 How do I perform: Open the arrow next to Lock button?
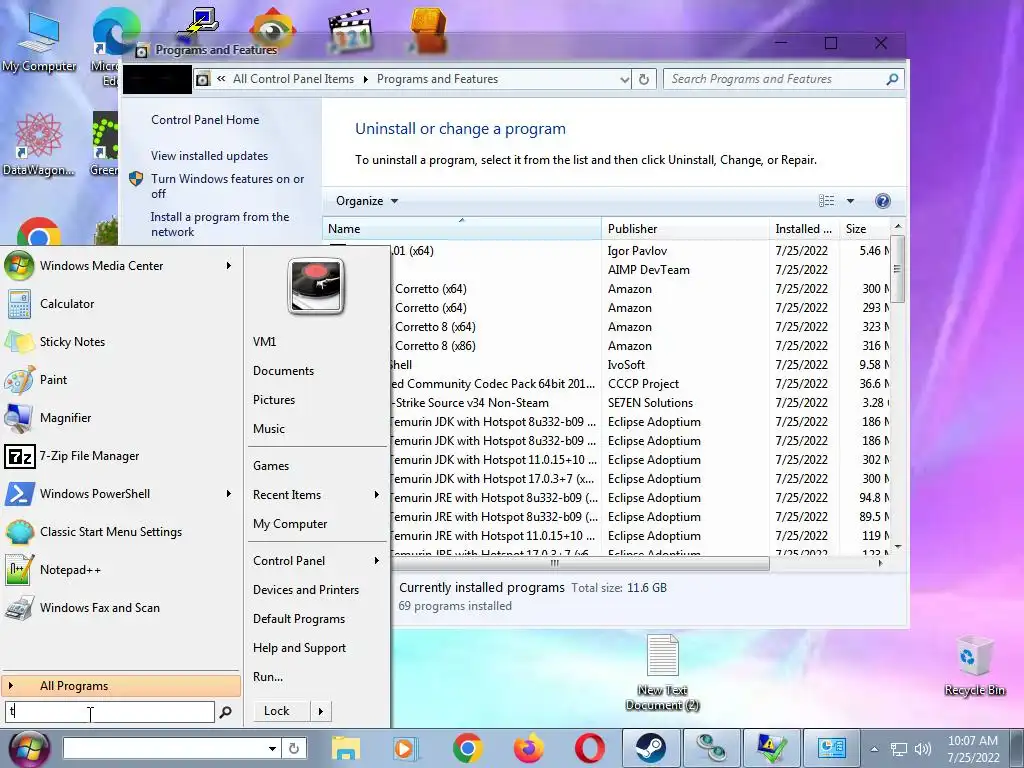pos(321,711)
